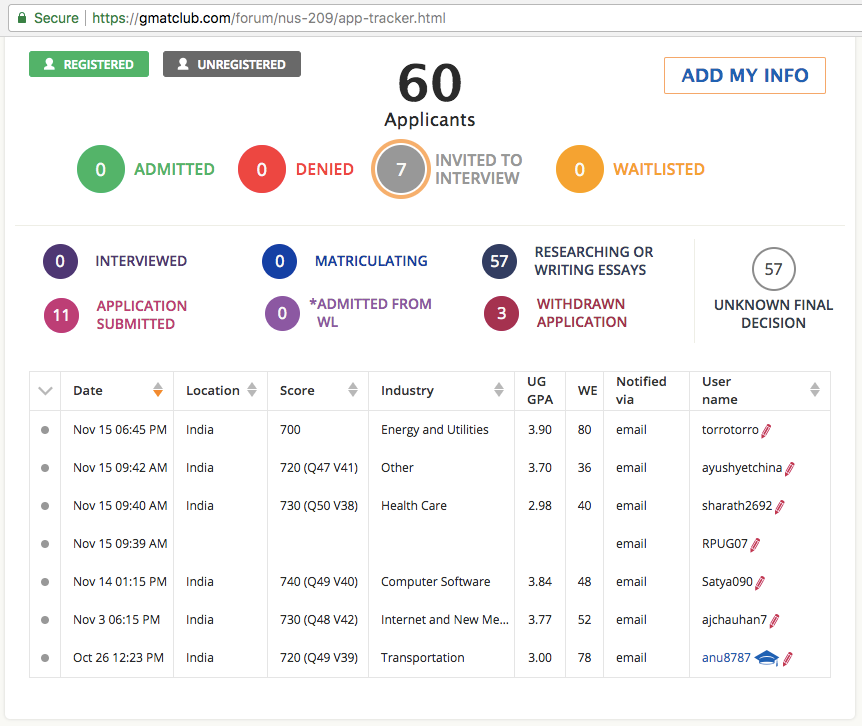The height and width of the screenshot is (726, 862).
Task: Click the pencil icon next to sharath2692
Action: click(x=780, y=507)
